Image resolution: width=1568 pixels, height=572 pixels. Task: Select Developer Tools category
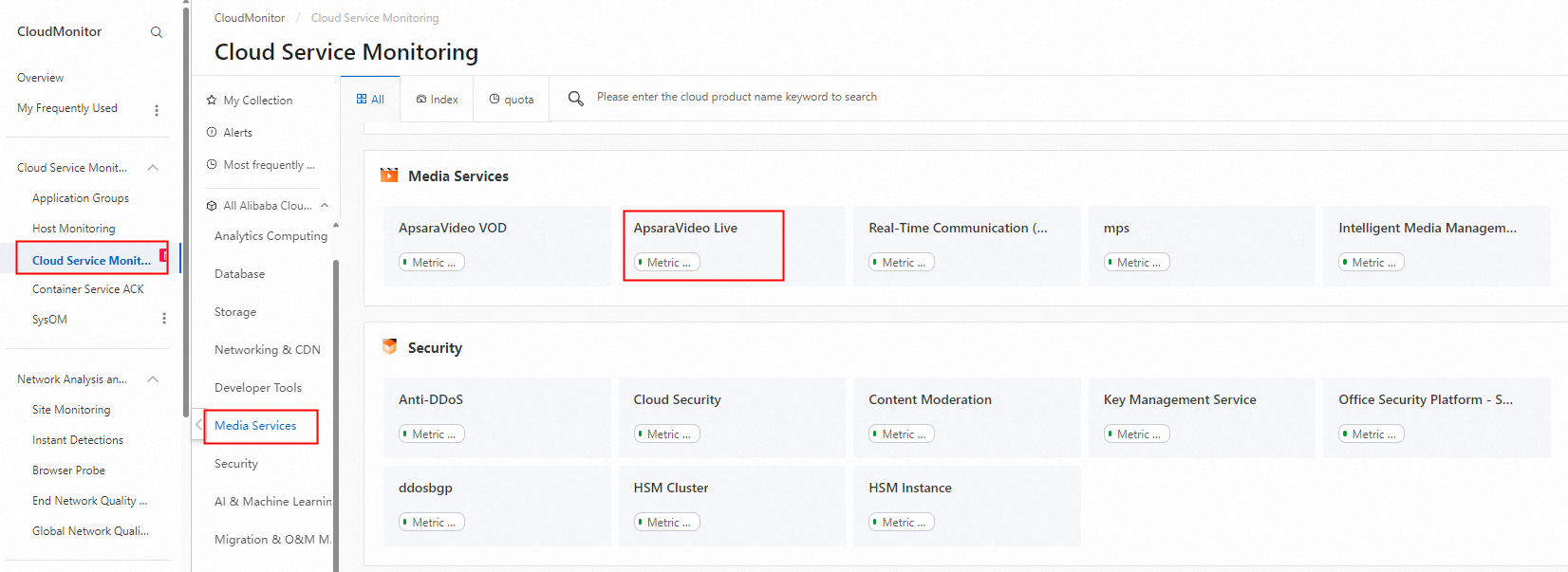(x=258, y=388)
